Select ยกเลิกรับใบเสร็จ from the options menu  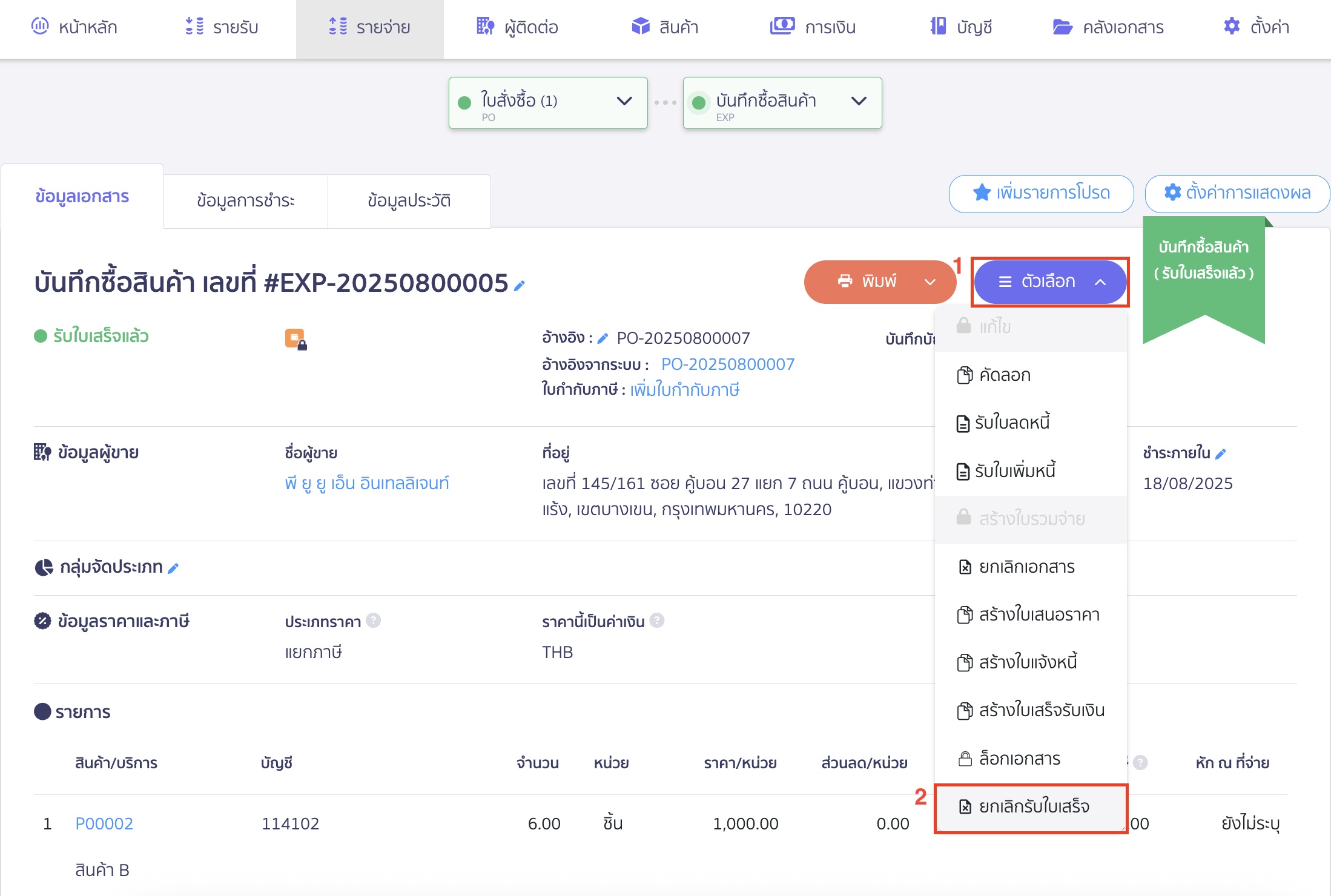pyautogui.click(x=1033, y=806)
